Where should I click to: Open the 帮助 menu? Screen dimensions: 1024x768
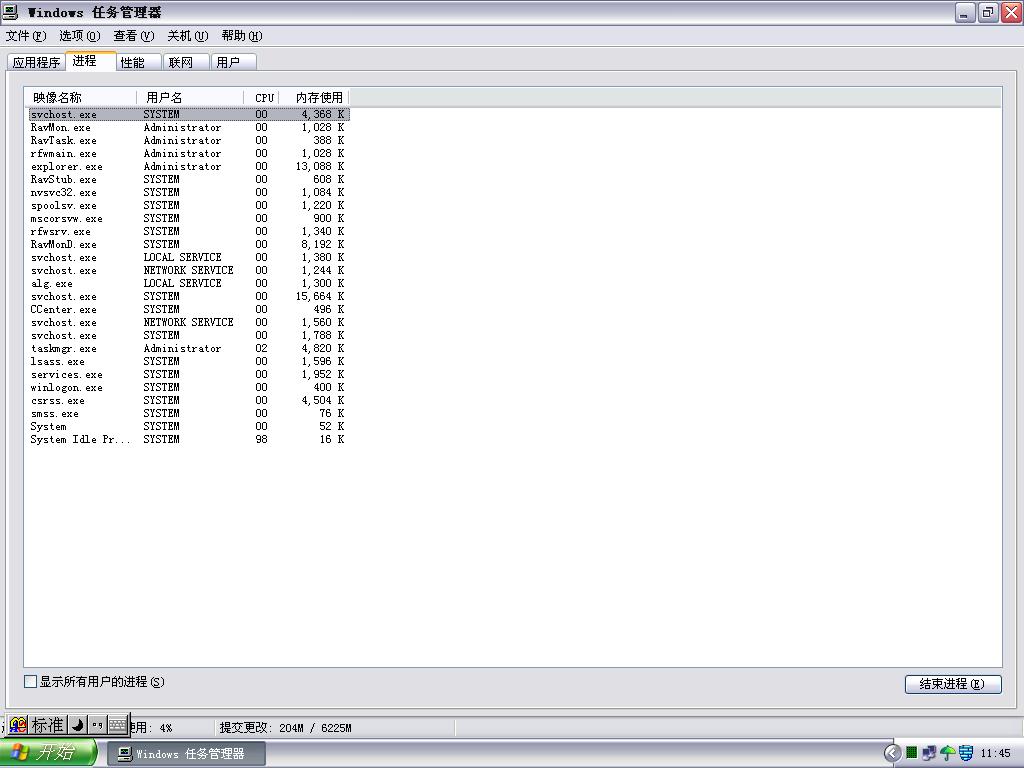coord(242,36)
